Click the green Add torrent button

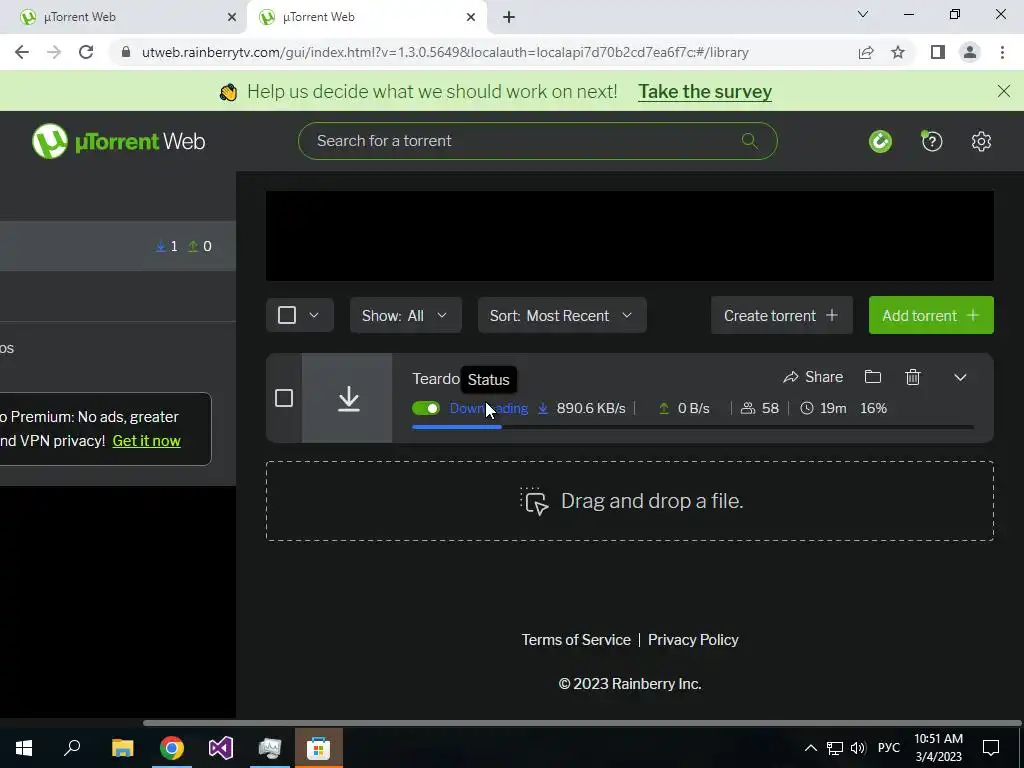pyautogui.click(x=931, y=315)
